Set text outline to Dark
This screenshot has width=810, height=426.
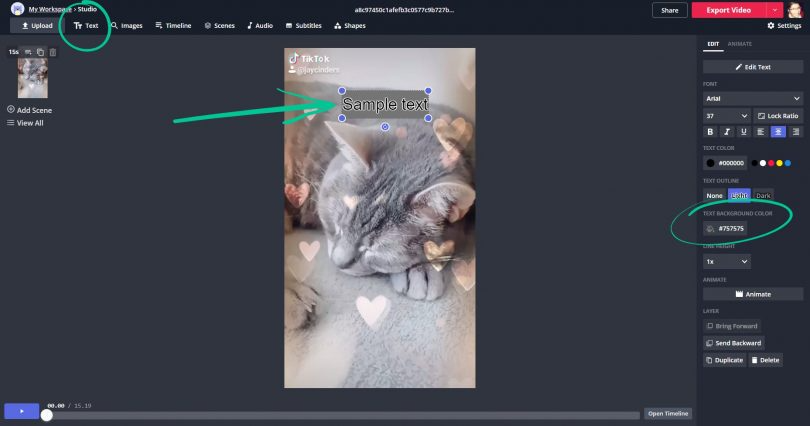click(763, 195)
